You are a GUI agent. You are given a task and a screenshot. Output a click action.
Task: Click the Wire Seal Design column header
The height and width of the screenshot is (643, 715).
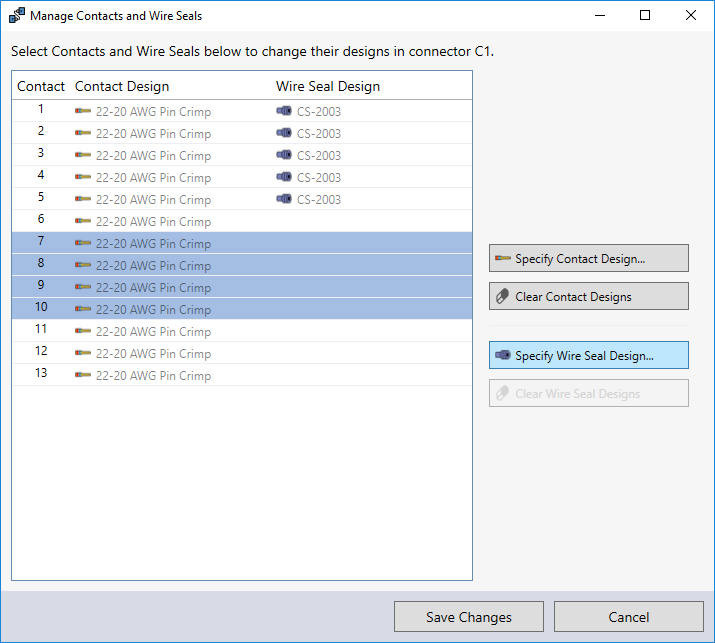(x=328, y=86)
